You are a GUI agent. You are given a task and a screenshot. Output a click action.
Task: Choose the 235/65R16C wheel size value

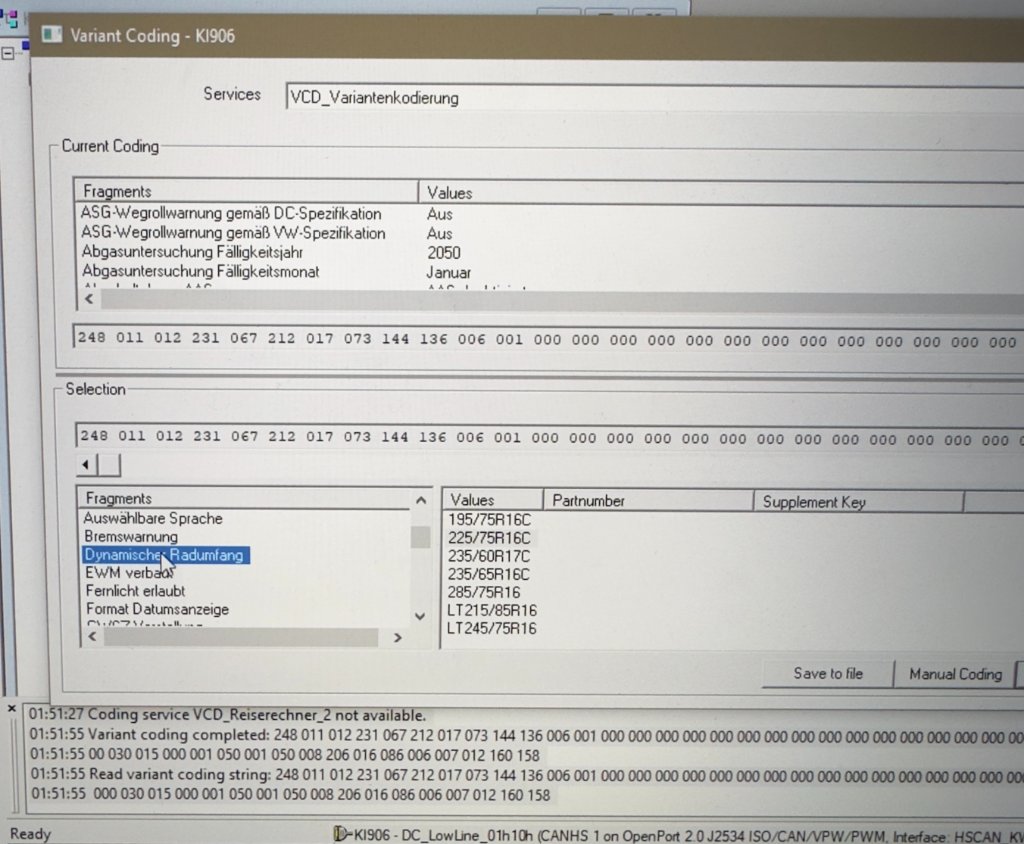pyautogui.click(x=489, y=574)
